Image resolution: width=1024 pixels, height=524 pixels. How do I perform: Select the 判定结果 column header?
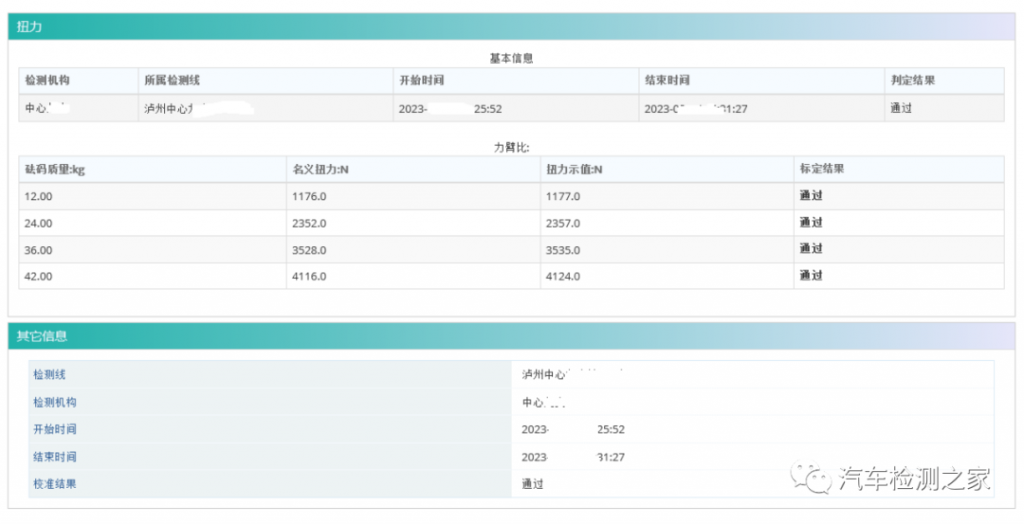pos(912,80)
